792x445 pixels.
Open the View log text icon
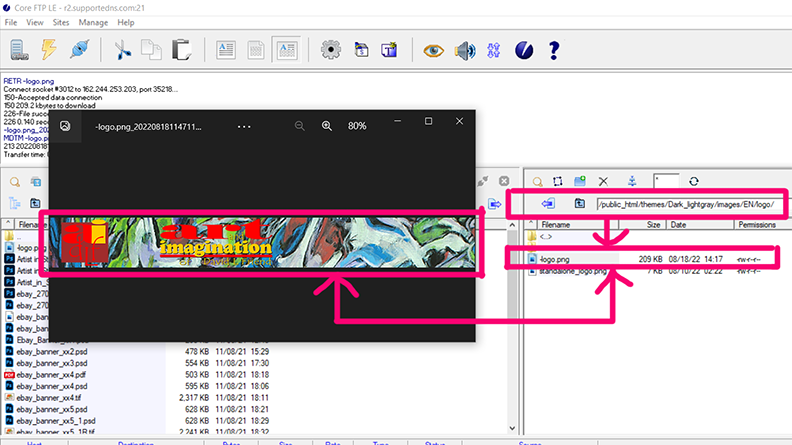(226, 50)
